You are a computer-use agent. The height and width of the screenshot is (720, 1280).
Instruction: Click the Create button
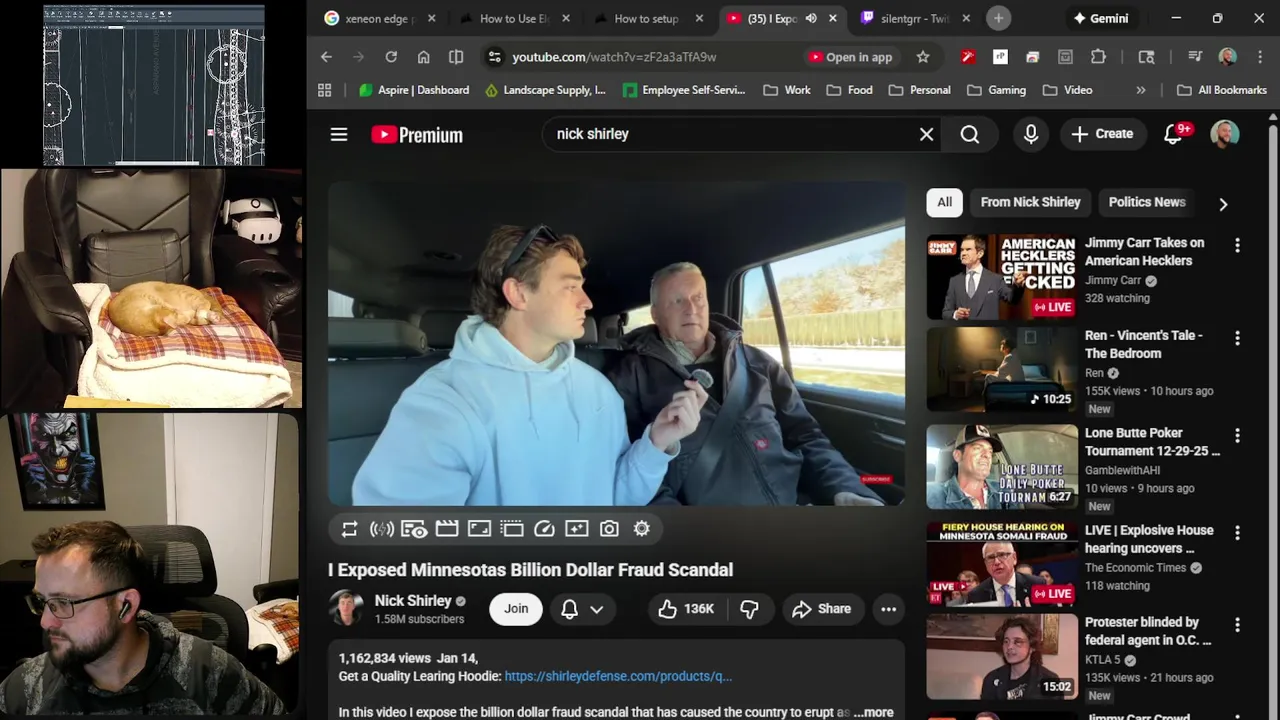click(x=1102, y=134)
